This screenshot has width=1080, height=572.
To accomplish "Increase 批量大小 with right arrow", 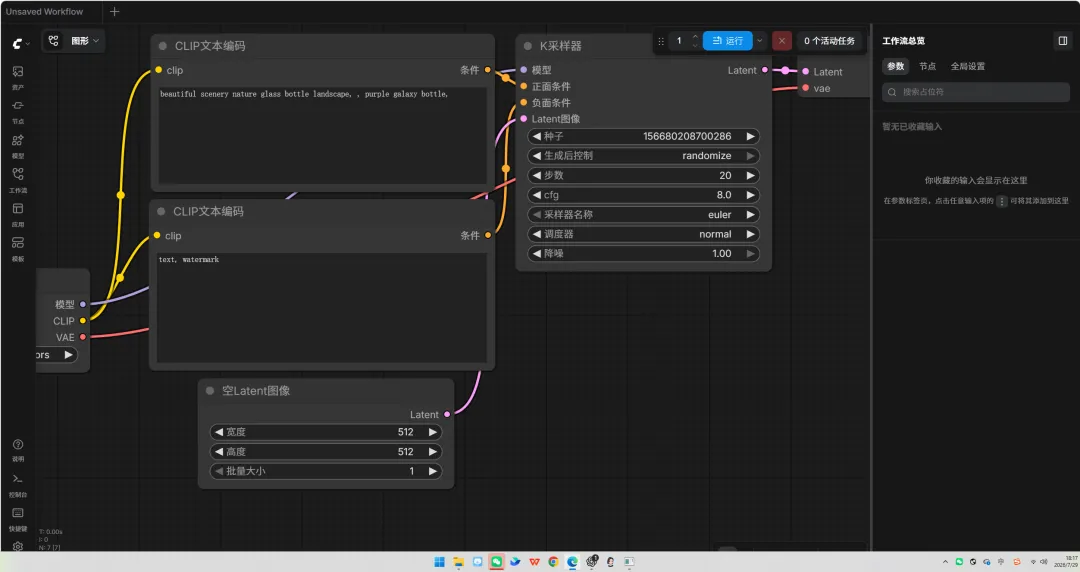I will 433,471.
